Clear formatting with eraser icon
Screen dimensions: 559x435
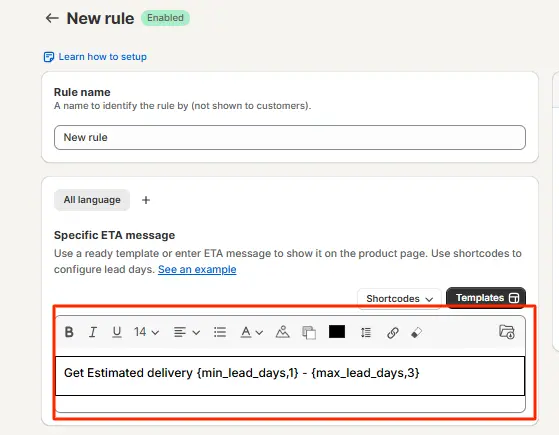[416, 333]
